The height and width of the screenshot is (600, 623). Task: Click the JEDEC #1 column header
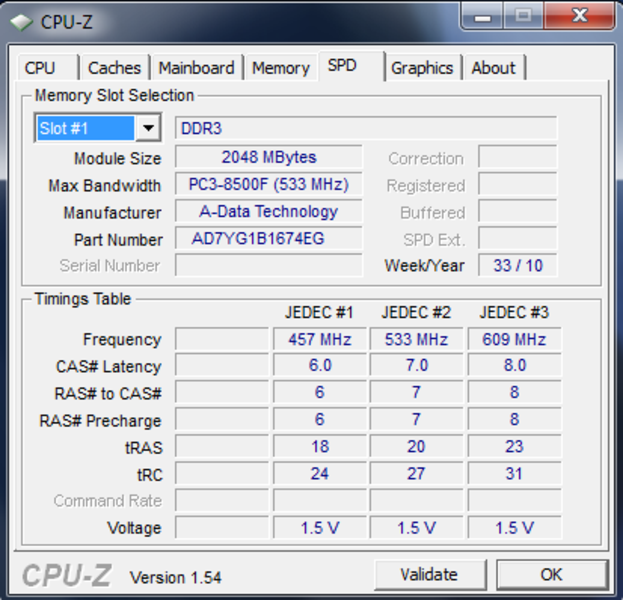click(319, 312)
